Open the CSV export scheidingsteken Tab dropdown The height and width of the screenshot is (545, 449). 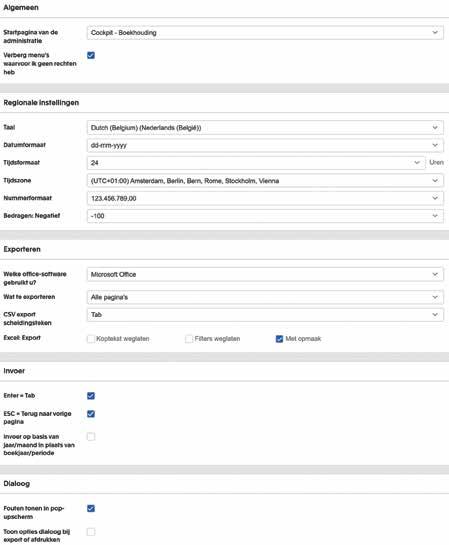pos(265,315)
